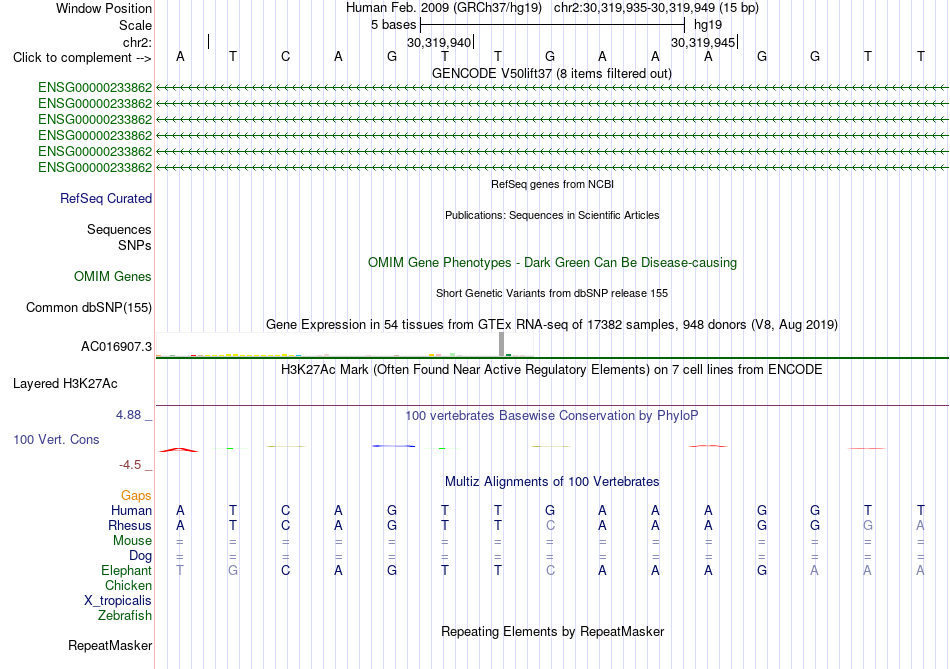The image size is (950, 669).
Task: Click 'Repeating Elements by RepeatMasker' title
Action: click(x=553, y=631)
